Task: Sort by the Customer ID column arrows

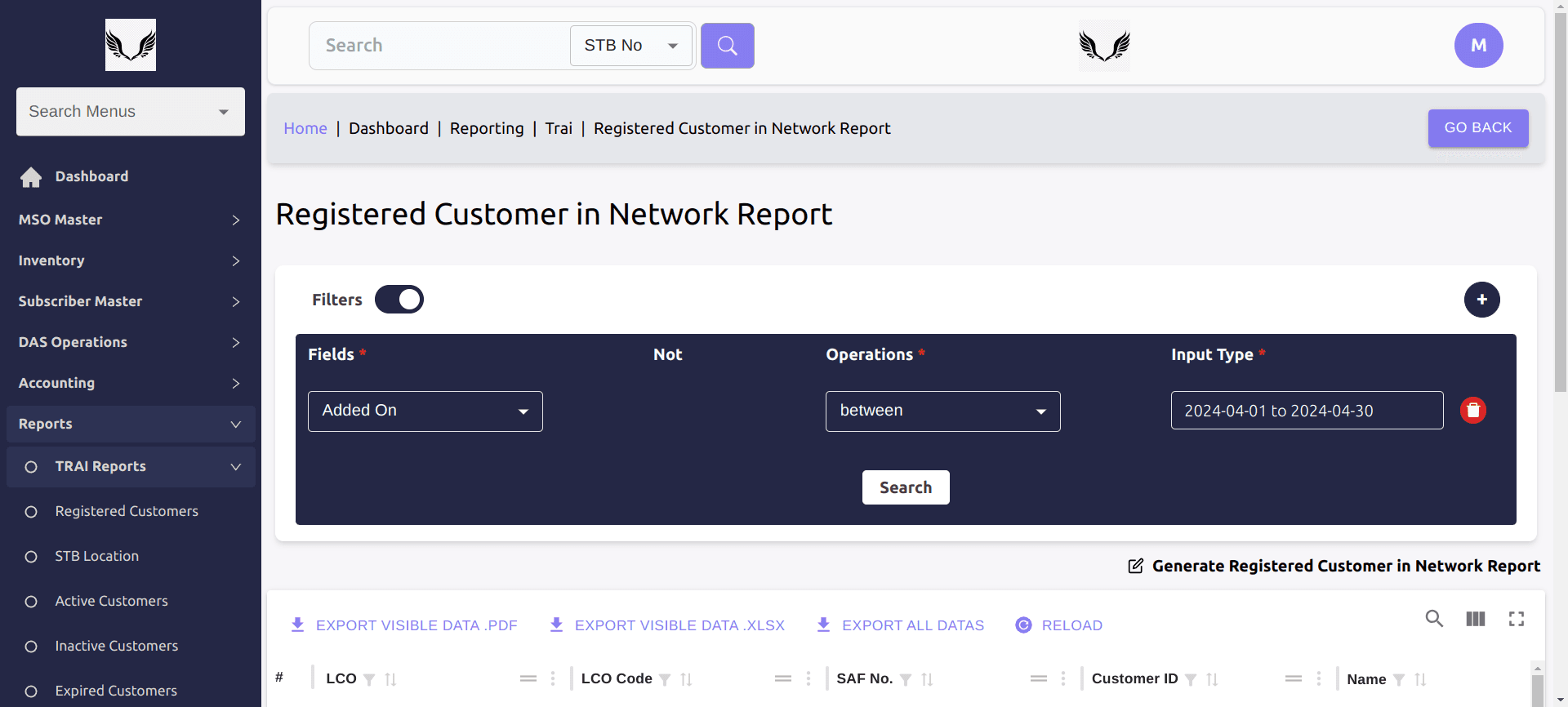Action: [1212, 679]
